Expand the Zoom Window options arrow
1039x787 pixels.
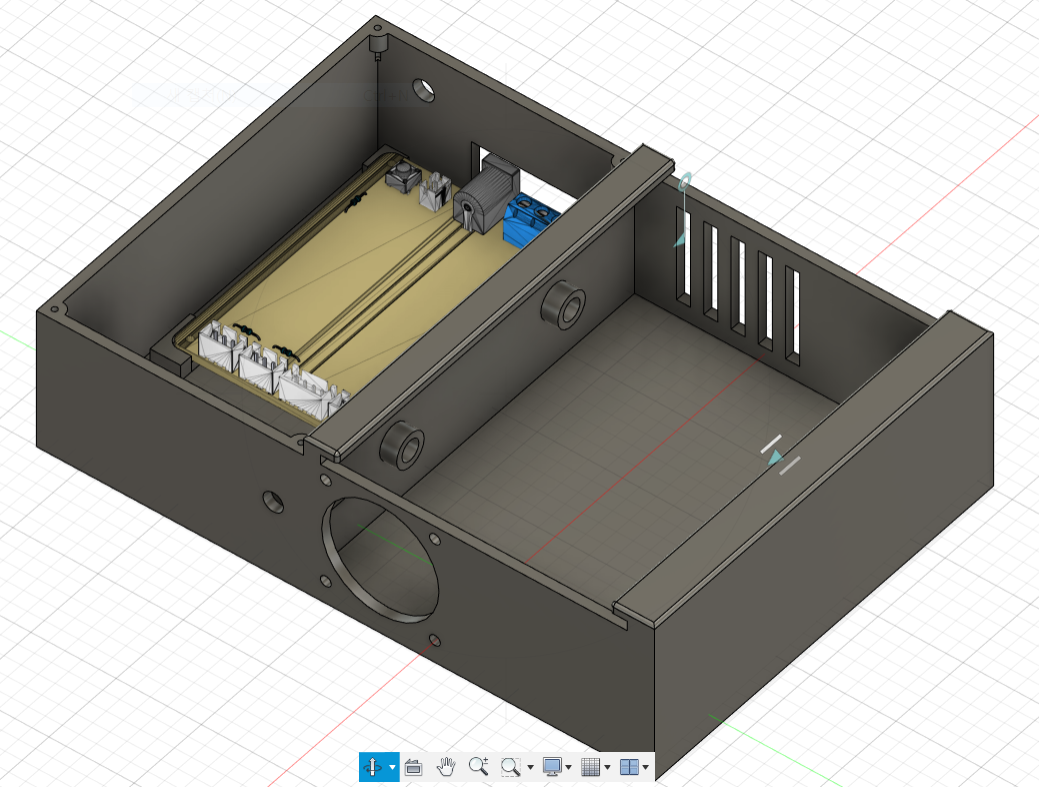tap(530, 768)
